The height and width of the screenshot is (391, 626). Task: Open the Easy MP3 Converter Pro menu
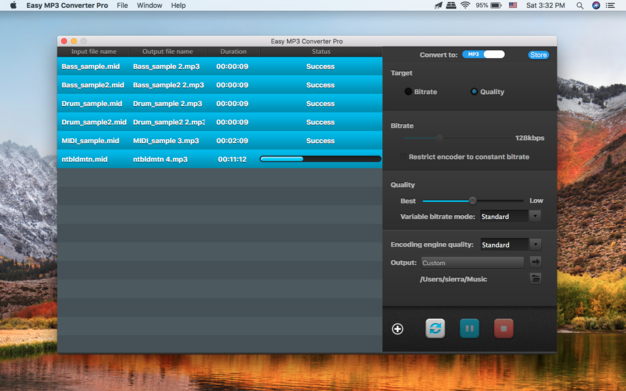pos(67,5)
